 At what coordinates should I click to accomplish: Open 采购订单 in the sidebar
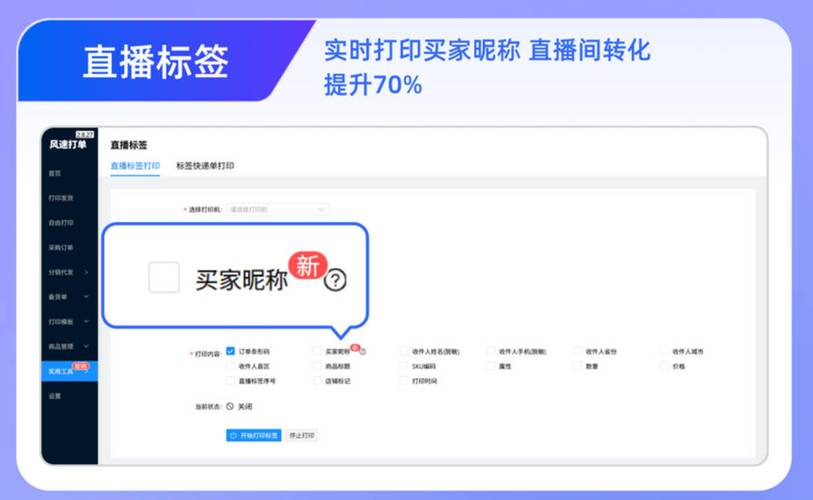coord(61,247)
